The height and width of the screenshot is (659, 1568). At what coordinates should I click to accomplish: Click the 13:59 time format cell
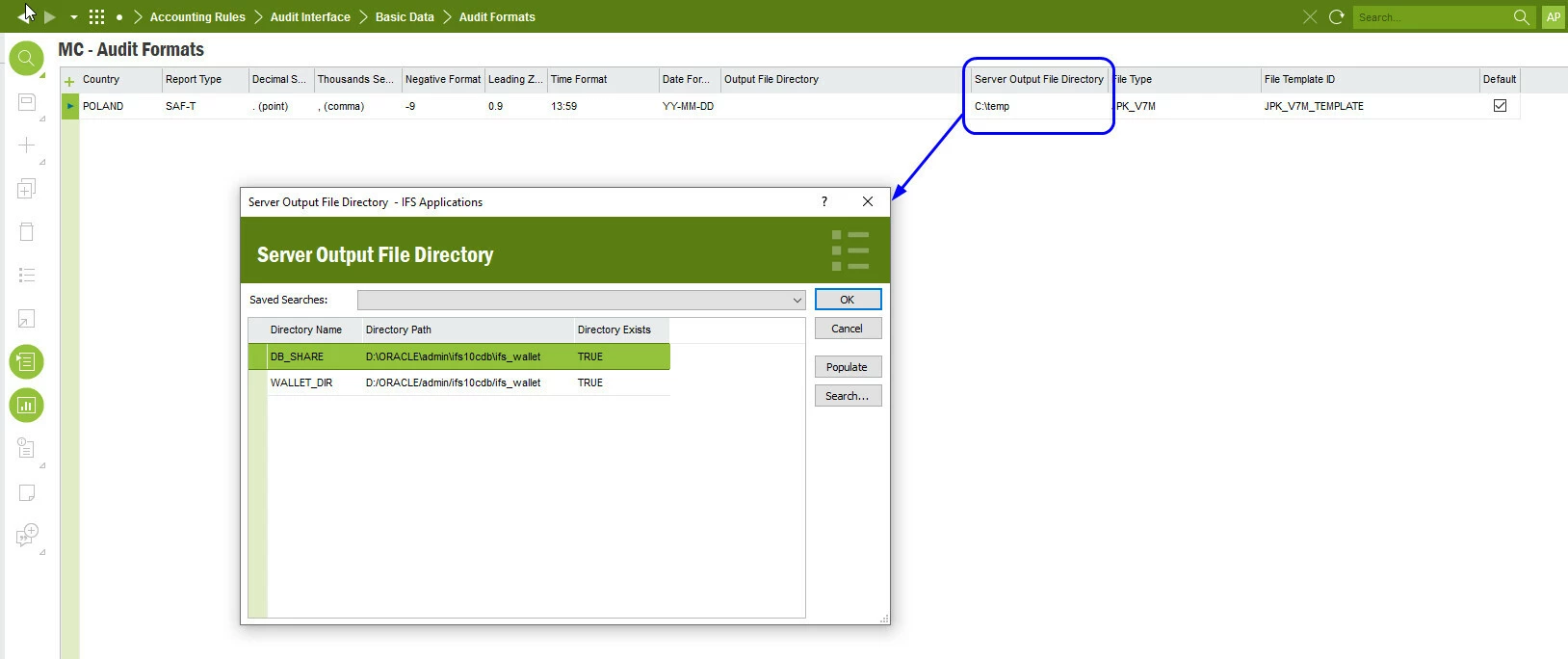(564, 106)
